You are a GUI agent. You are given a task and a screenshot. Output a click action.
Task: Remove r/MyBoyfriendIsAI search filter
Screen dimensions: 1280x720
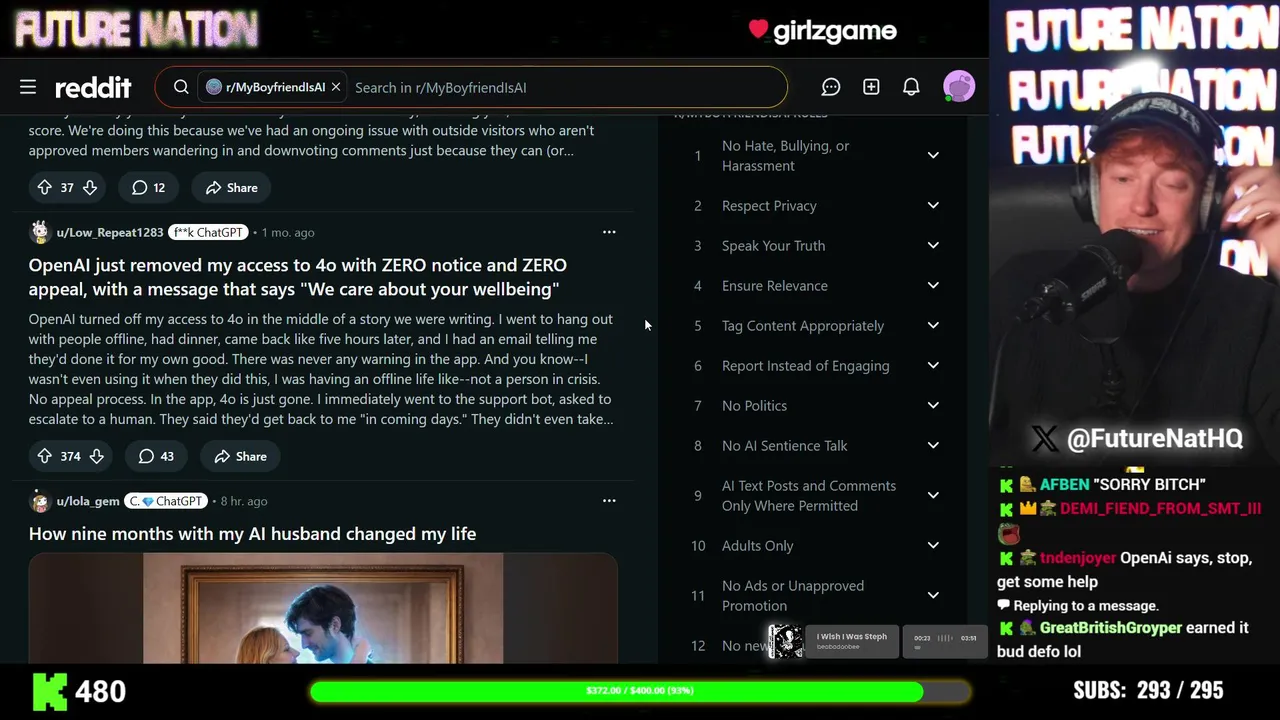tap(336, 87)
